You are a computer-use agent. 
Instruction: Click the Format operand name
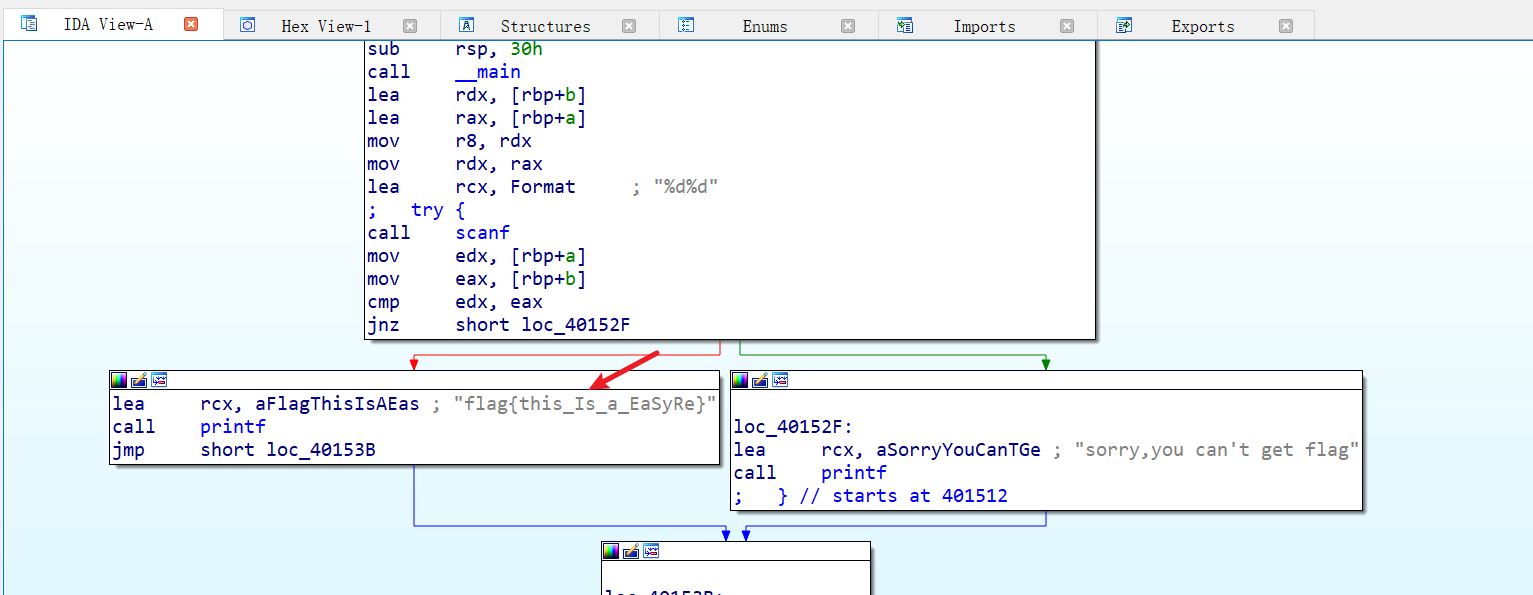[x=543, y=187]
